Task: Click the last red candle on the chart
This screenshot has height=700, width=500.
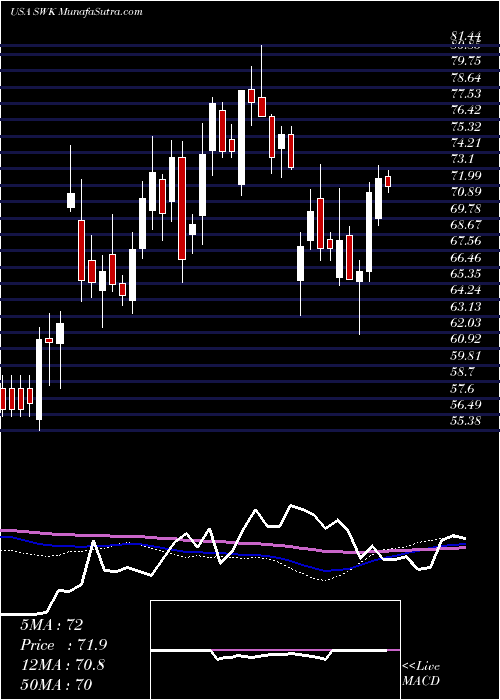Action: [388, 181]
